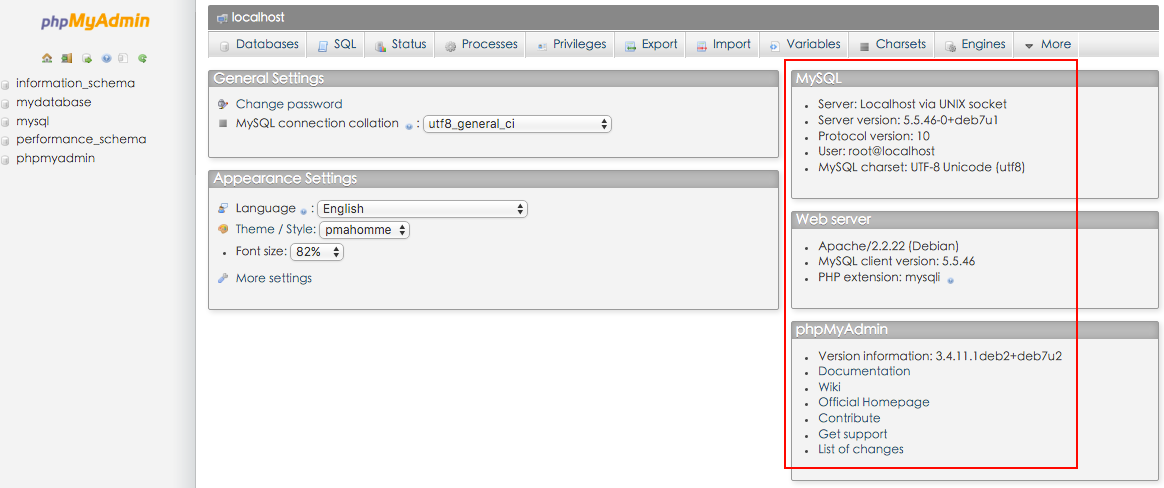Click the Change password link

[x=289, y=104]
